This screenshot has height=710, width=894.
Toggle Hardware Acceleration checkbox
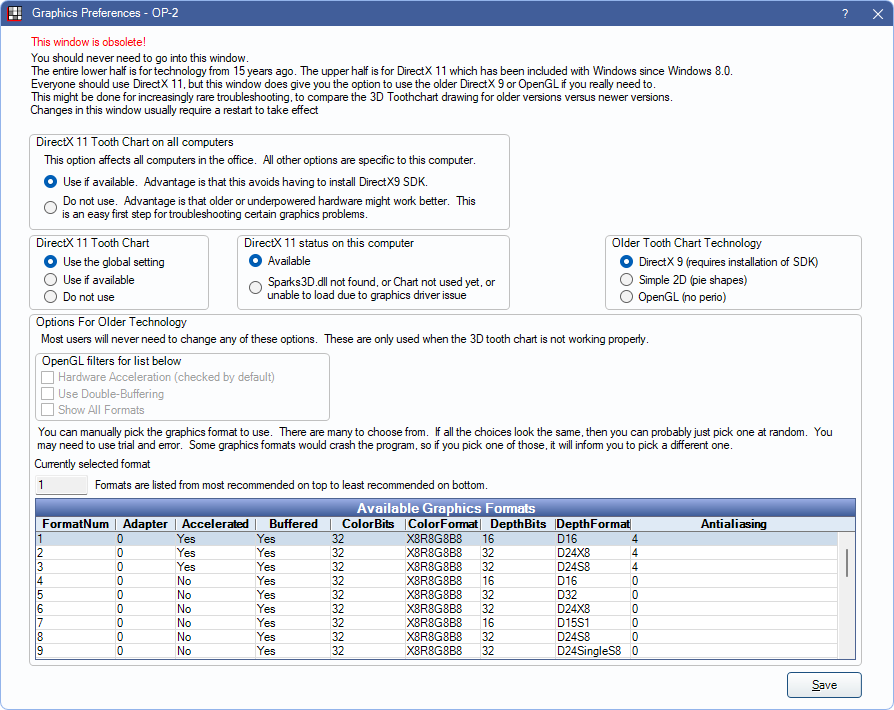(x=47, y=377)
